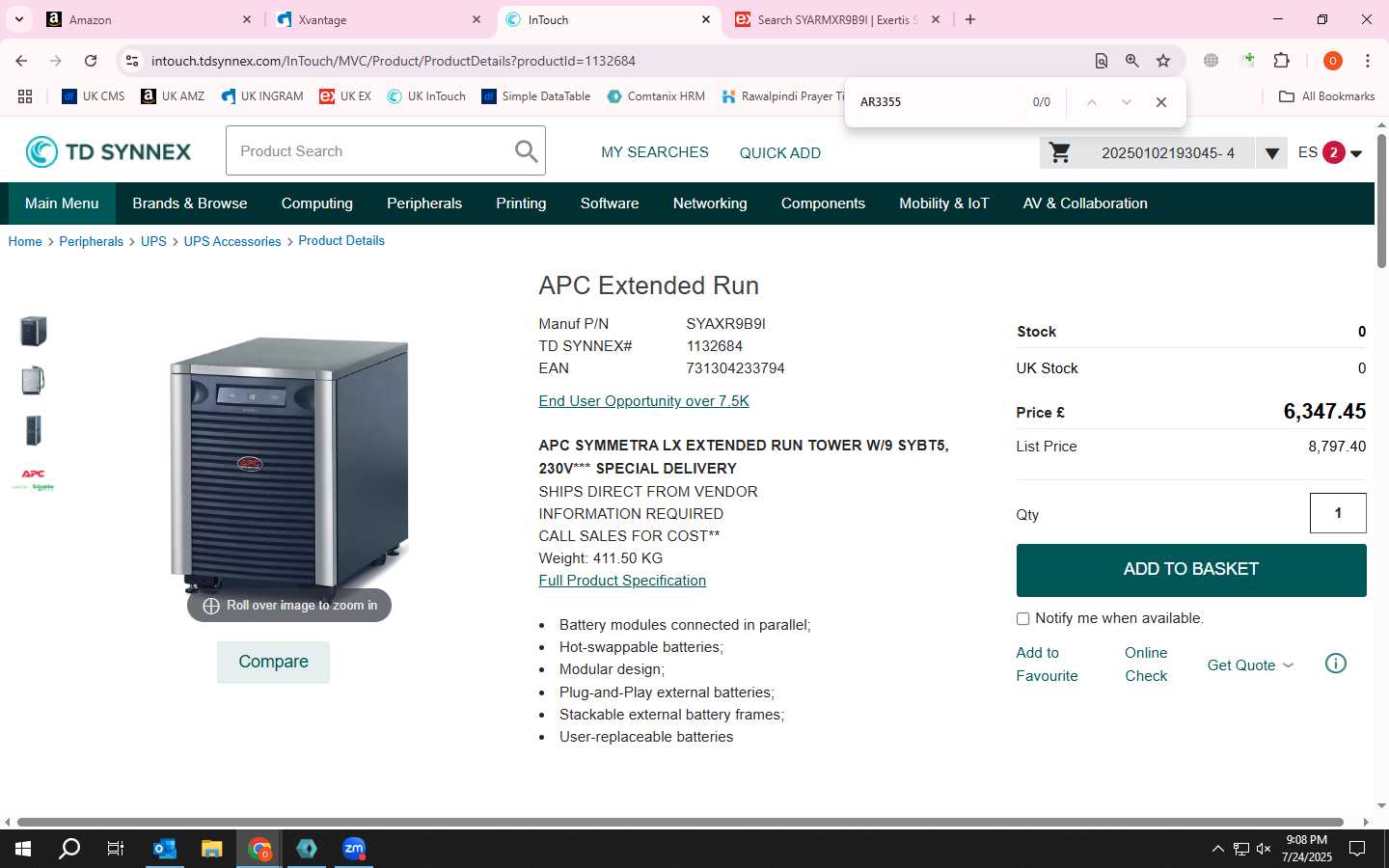Screen dimensions: 1389x868
Task: Click the main product image
Action: pyautogui.click(x=289, y=463)
